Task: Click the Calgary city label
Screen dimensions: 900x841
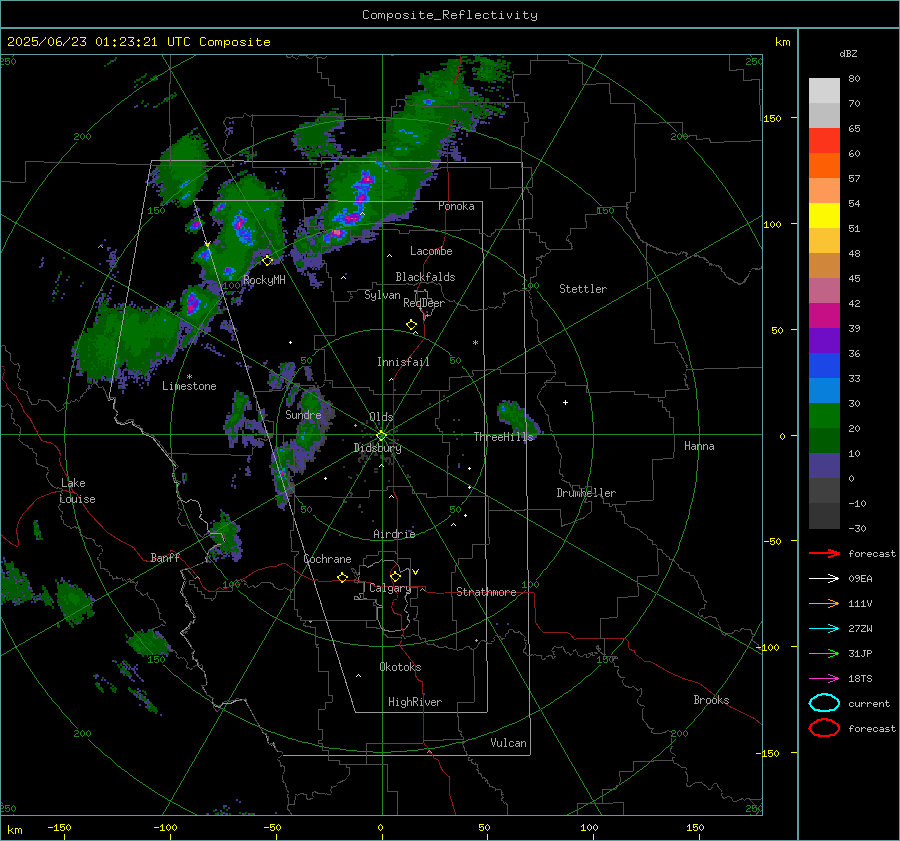Action: pos(390,588)
